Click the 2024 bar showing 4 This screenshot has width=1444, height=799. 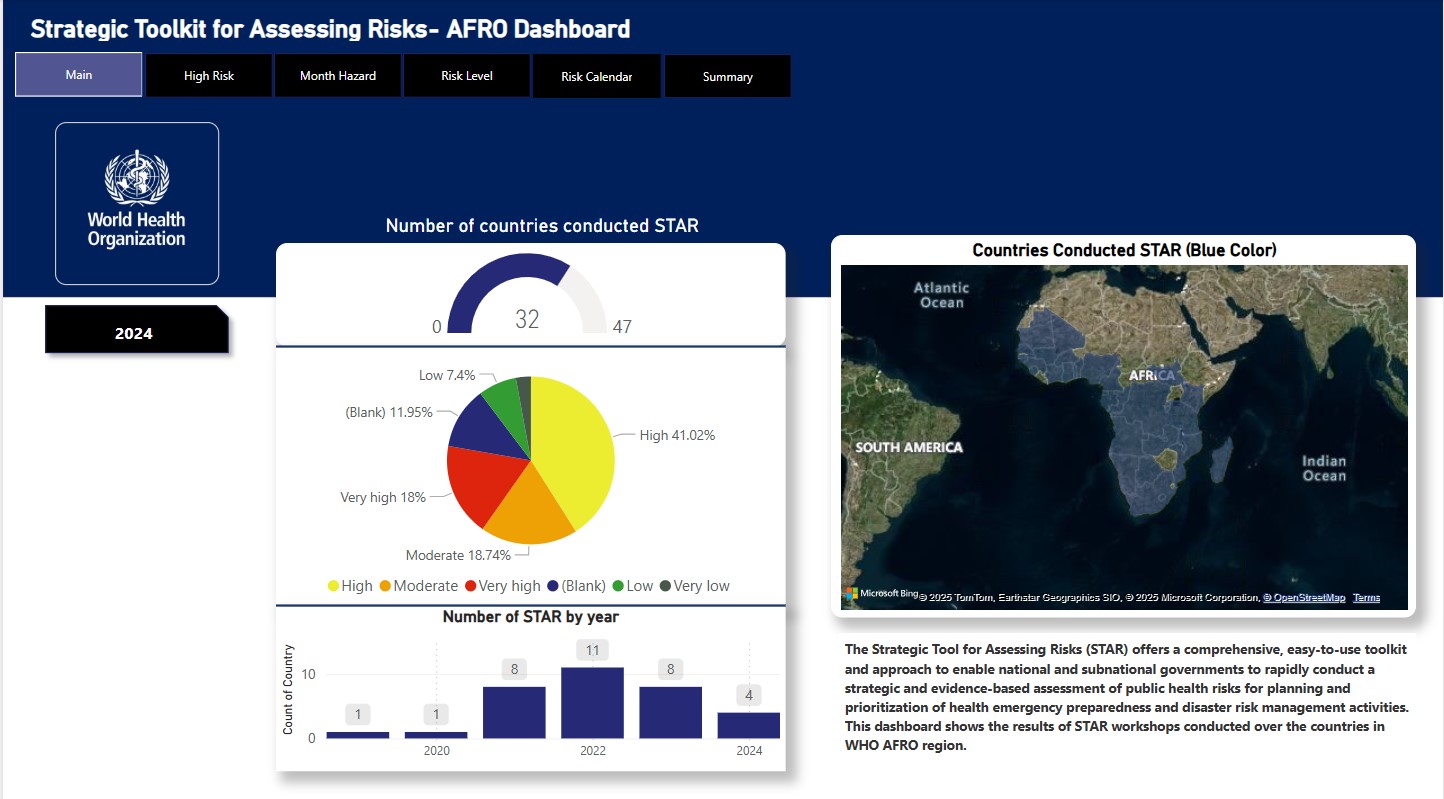click(748, 725)
